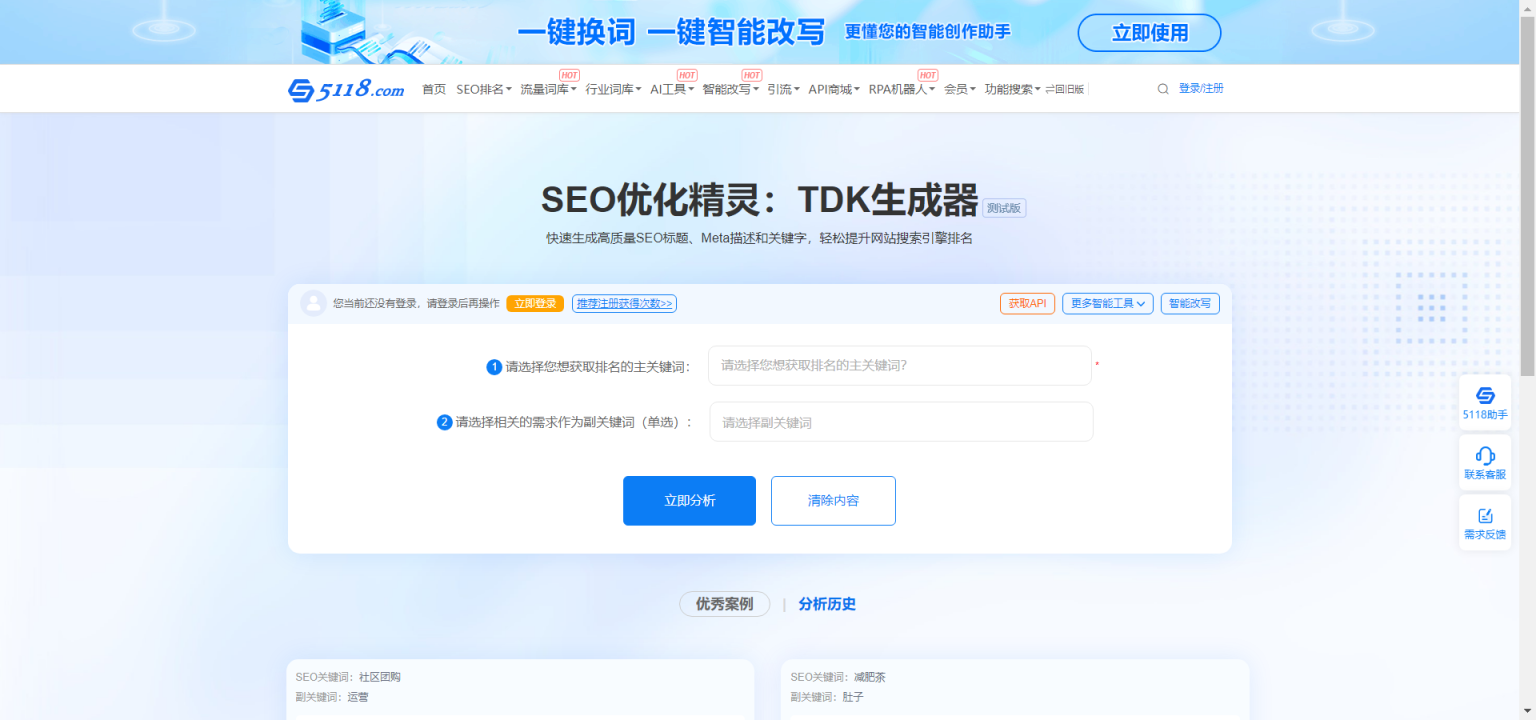The height and width of the screenshot is (720, 1536).
Task: Click the 5118助手 sidebar icon
Action: pos(1484,402)
